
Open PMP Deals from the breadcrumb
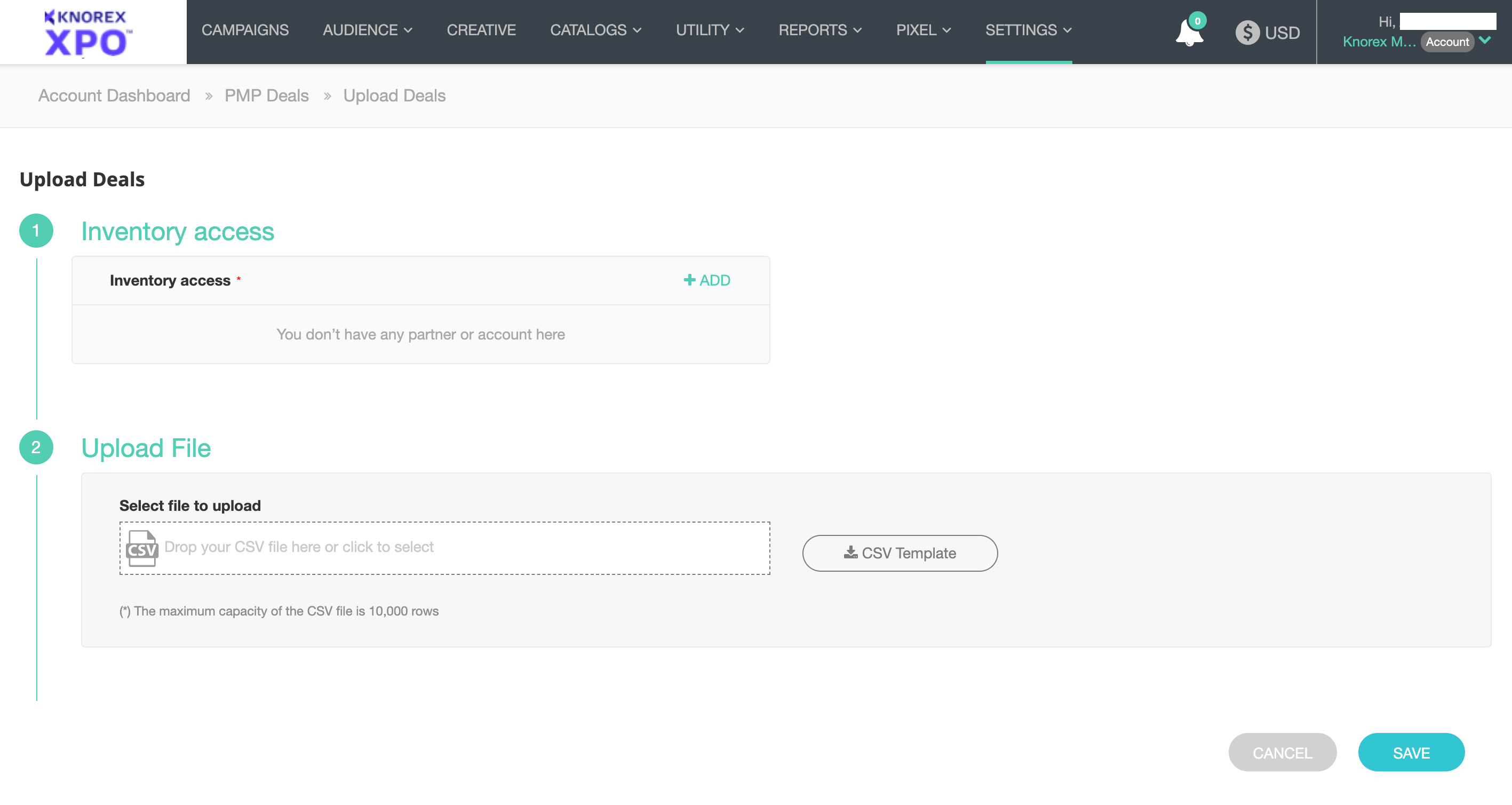click(x=266, y=95)
